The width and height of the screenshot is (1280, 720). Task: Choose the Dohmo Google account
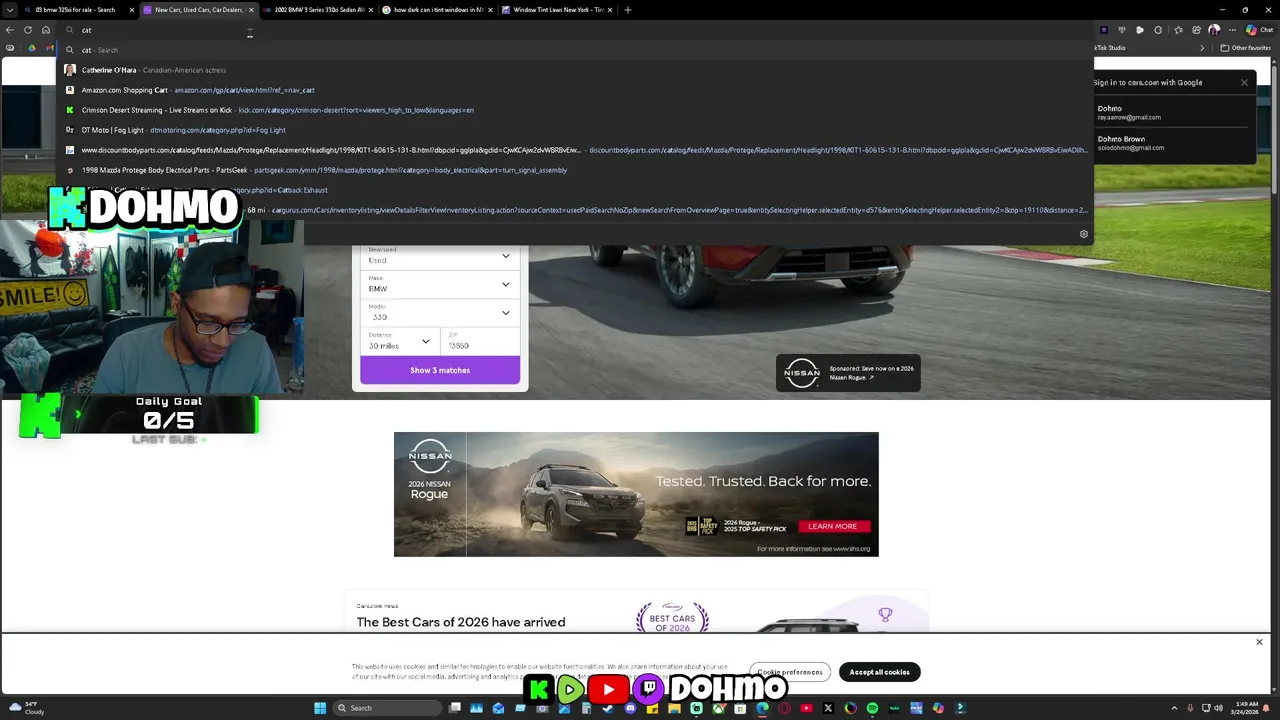point(1172,112)
